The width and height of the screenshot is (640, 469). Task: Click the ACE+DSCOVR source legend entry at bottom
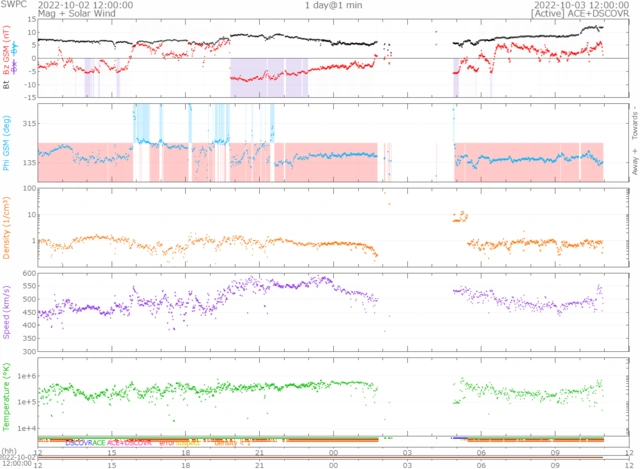[129, 442]
